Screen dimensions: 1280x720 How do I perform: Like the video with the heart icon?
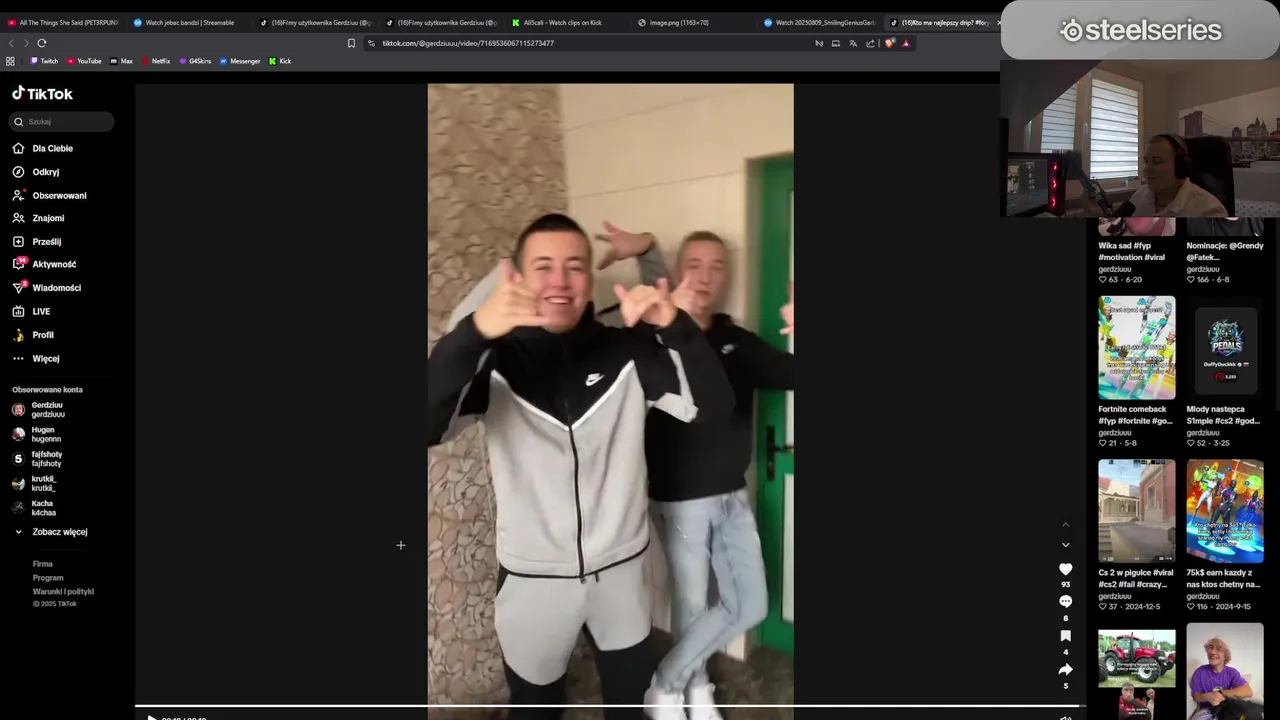click(1065, 569)
